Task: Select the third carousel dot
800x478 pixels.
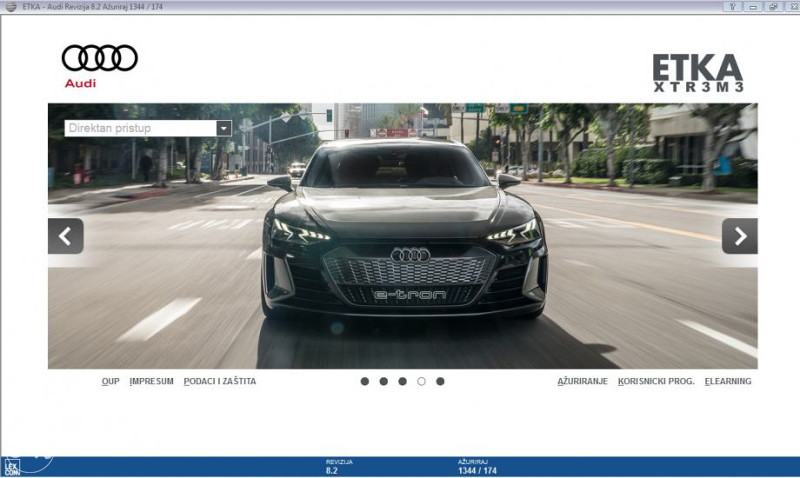Action: click(403, 381)
